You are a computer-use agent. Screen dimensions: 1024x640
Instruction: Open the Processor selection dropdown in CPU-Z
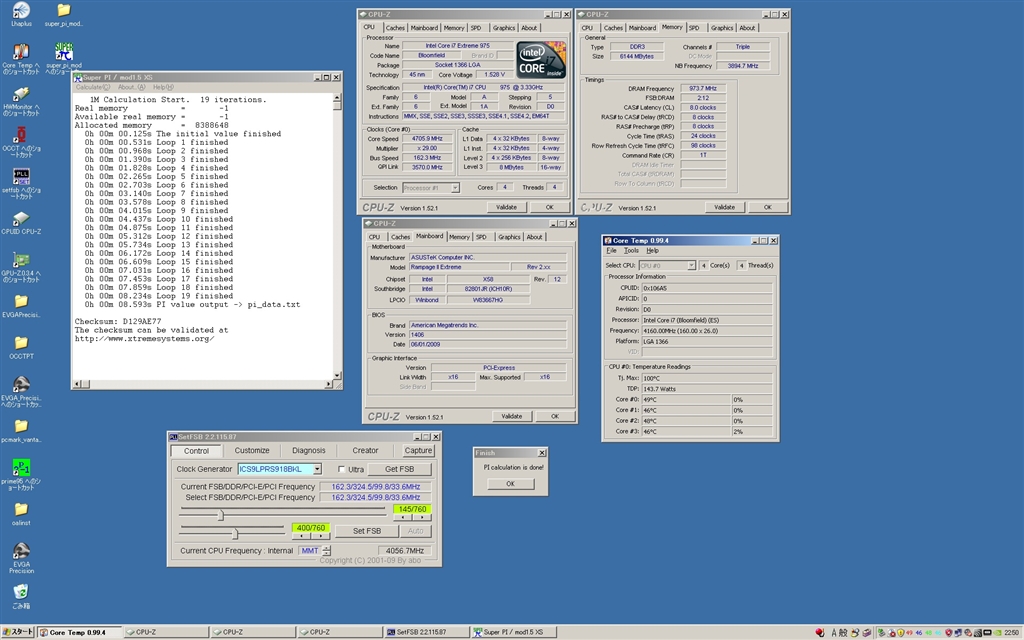tap(455, 187)
